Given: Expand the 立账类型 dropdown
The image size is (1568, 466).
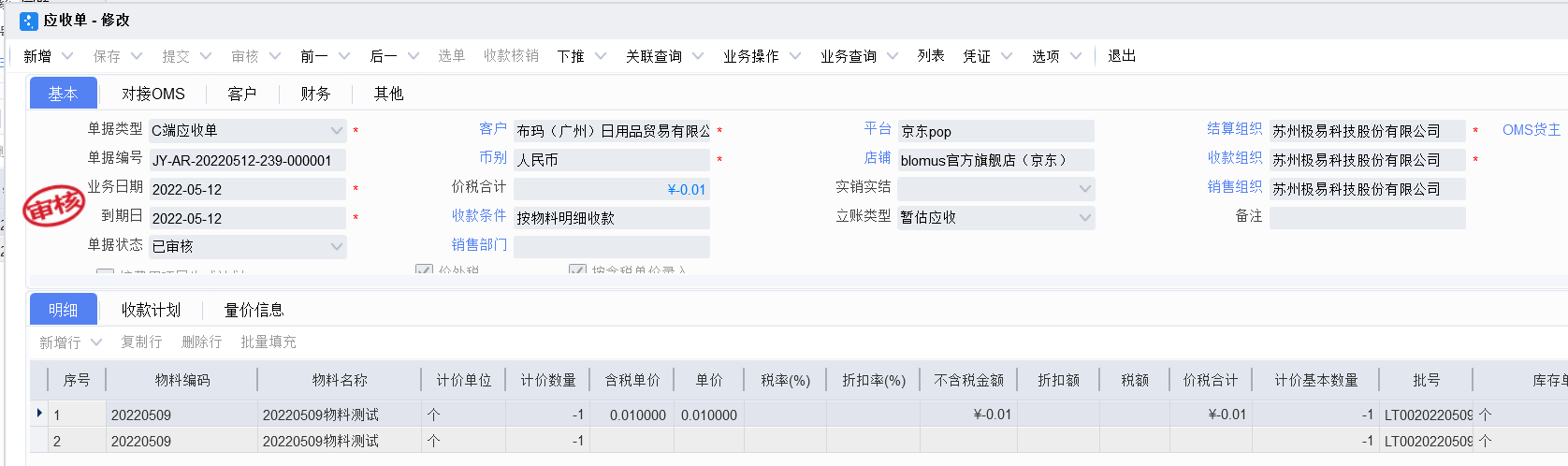Looking at the screenshot, I should 1085,218.
